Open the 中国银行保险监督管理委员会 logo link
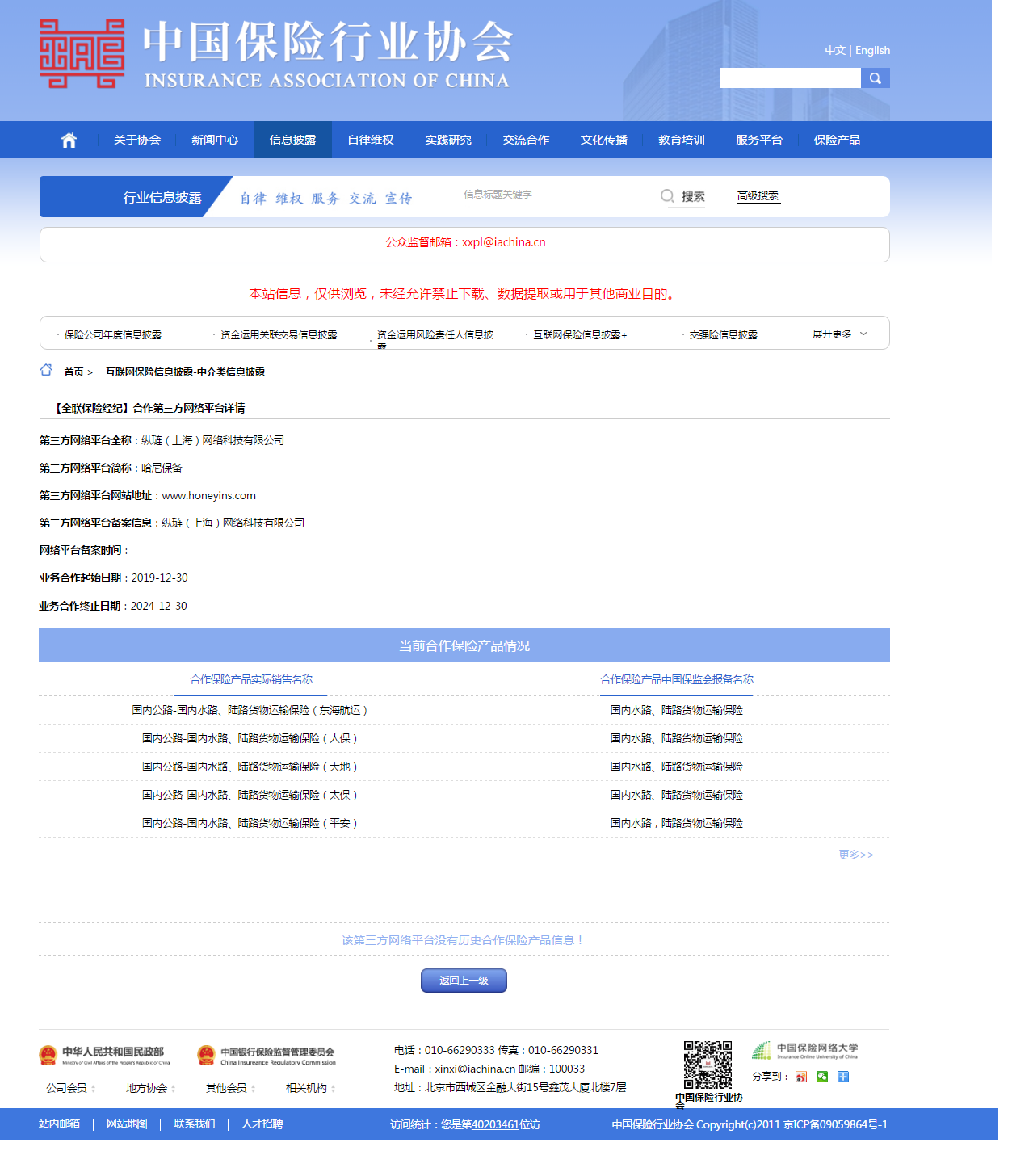 [x=267, y=1055]
